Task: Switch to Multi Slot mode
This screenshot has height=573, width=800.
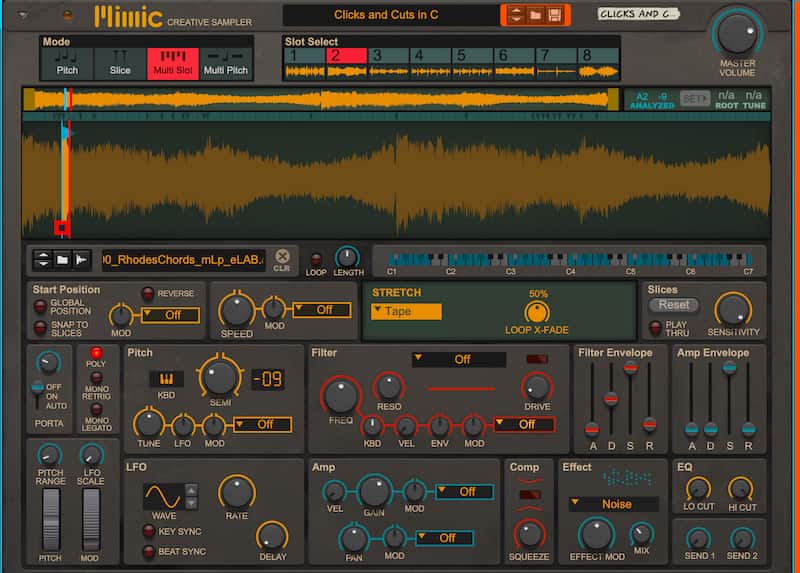Action: (x=173, y=64)
